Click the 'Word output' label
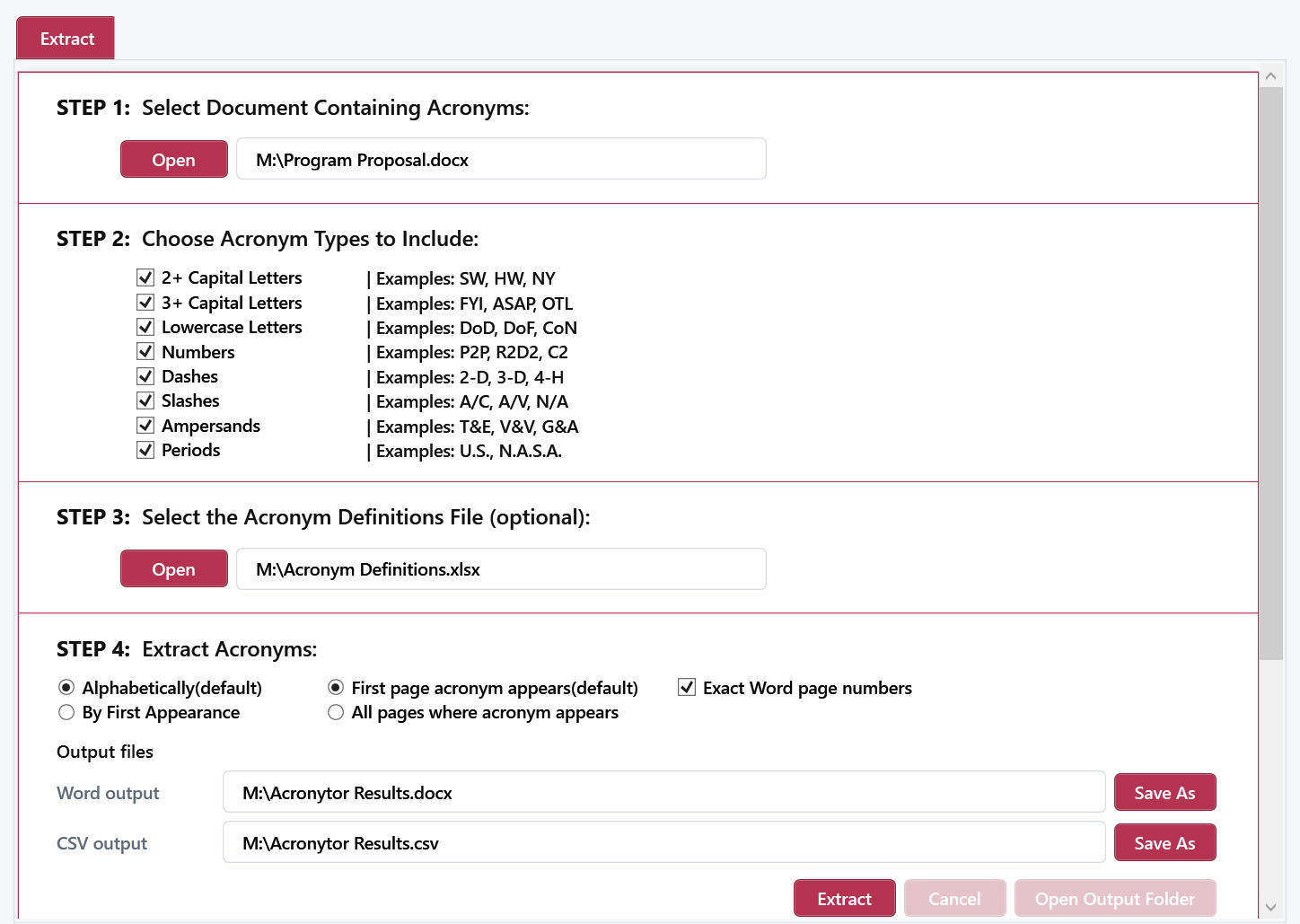 click(x=108, y=793)
